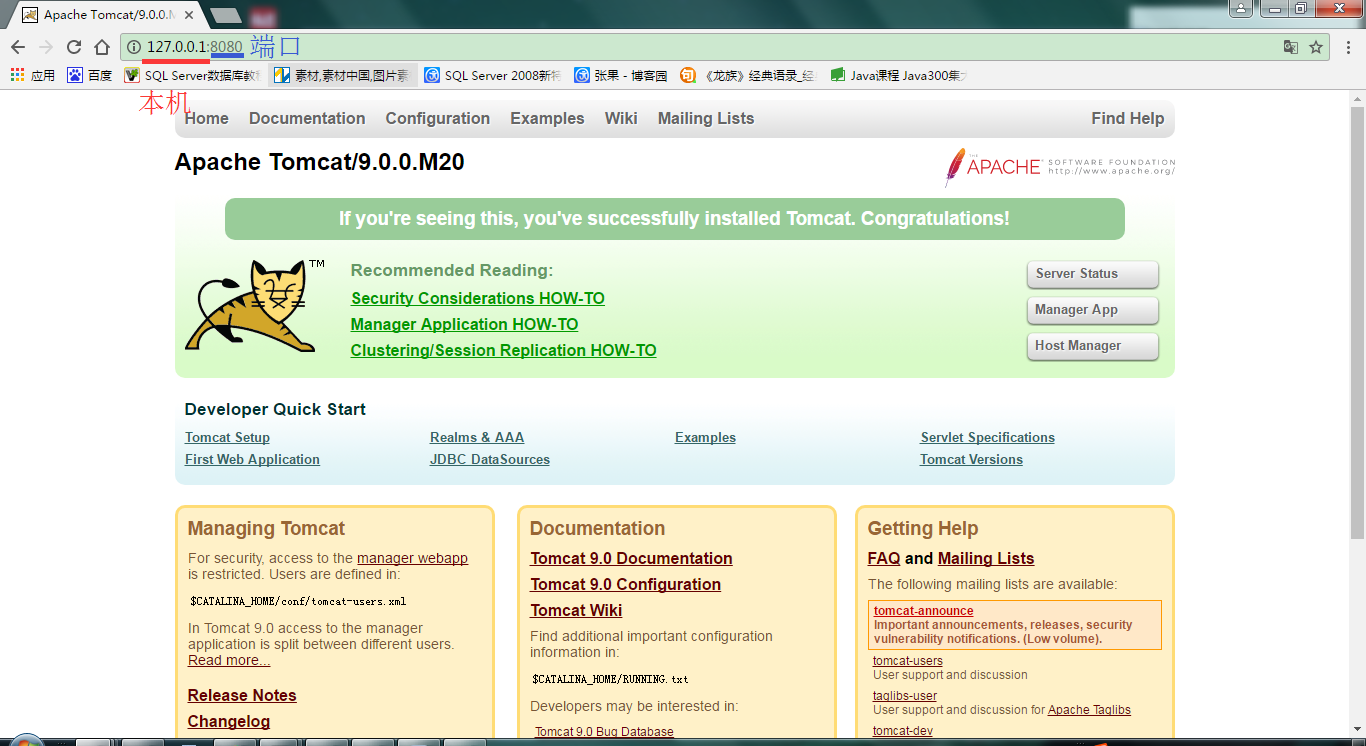Open Tomcat 9.0 Configuration link
This screenshot has height=746, width=1366.
(625, 584)
